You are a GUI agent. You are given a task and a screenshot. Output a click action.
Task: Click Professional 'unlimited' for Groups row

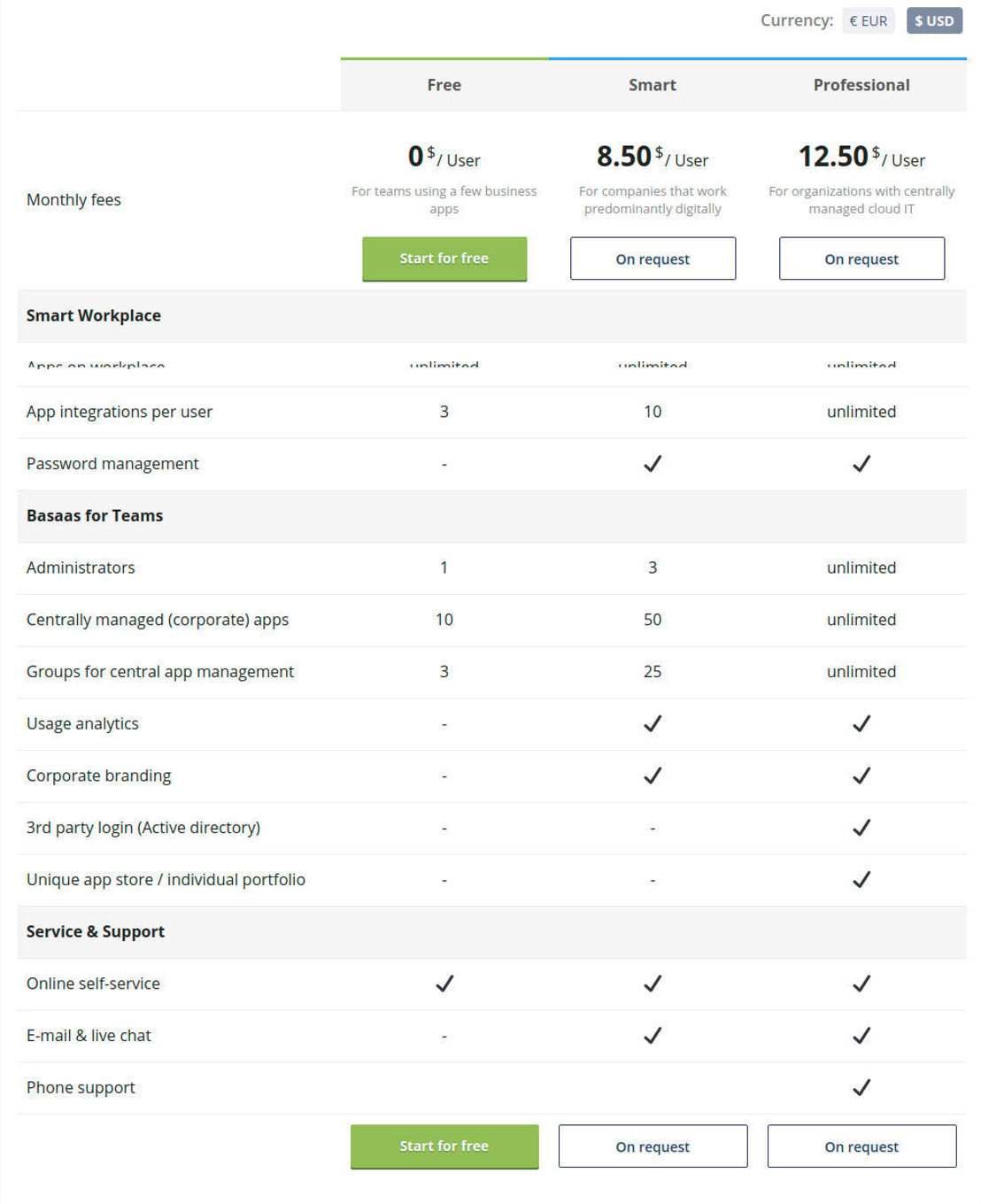click(861, 672)
